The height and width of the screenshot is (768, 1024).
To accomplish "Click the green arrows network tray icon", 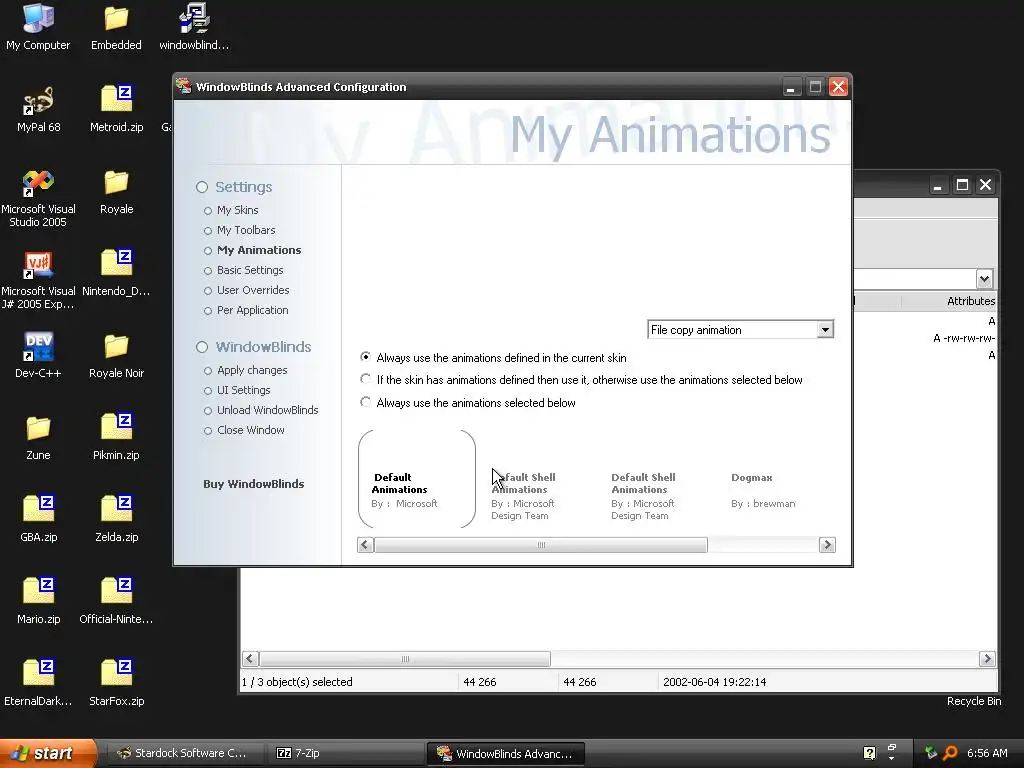I will pyautogui.click(x=931, y=753).
